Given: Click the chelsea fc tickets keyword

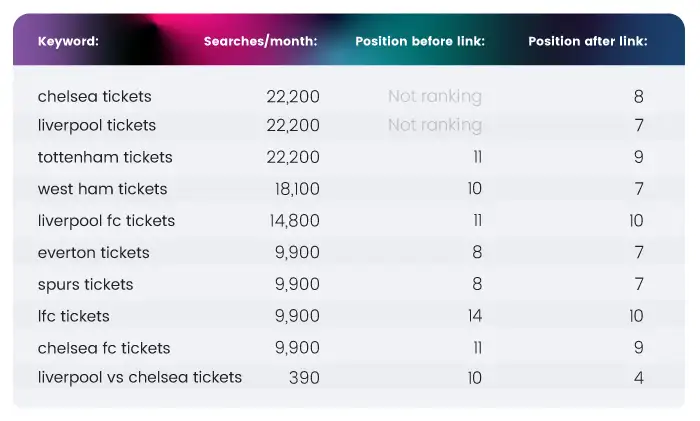Looking at the screenshot, I should coord(104,348).
